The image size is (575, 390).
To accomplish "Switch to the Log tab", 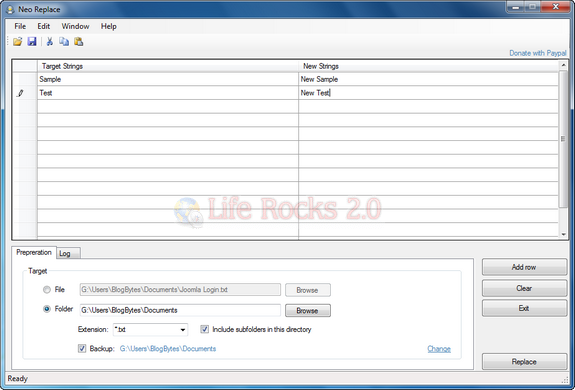I will 69,253.
